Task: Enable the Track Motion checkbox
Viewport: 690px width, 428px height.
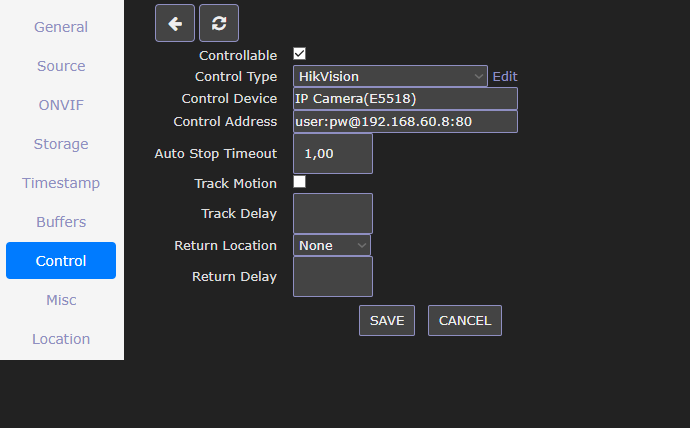Action: (300, 182)
